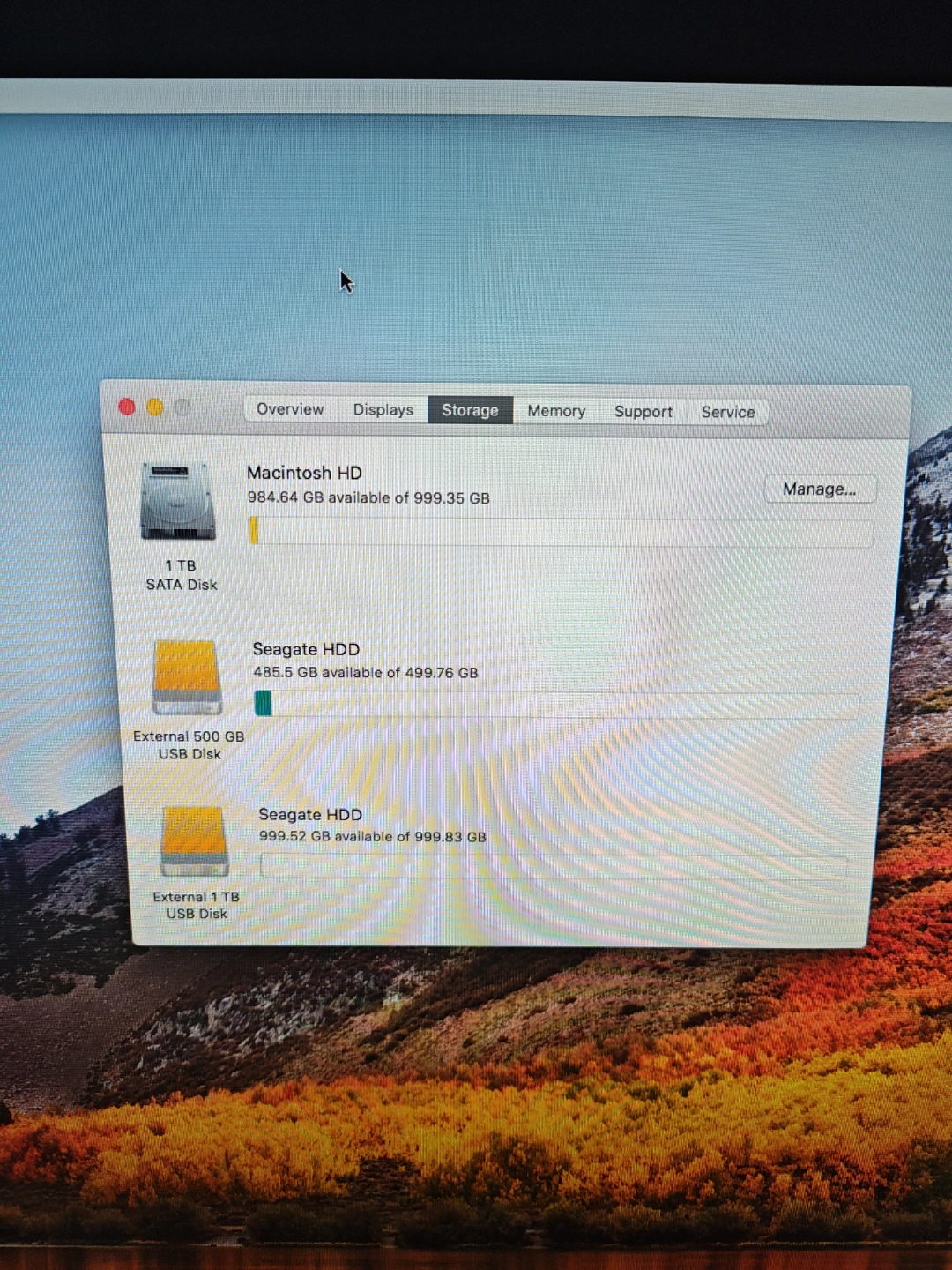Click the Manage... button
Screen dimensions: 952x1270
pyautogui.click(x=819, y=489)
